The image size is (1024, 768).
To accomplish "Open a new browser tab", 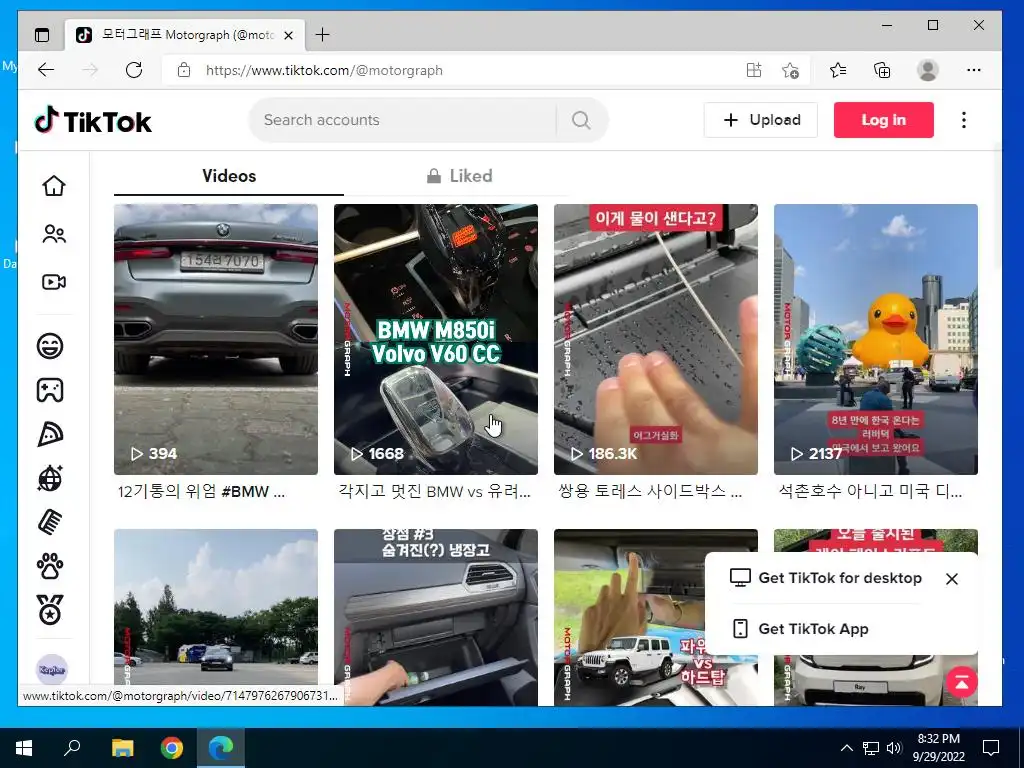I will coord(323,35).
